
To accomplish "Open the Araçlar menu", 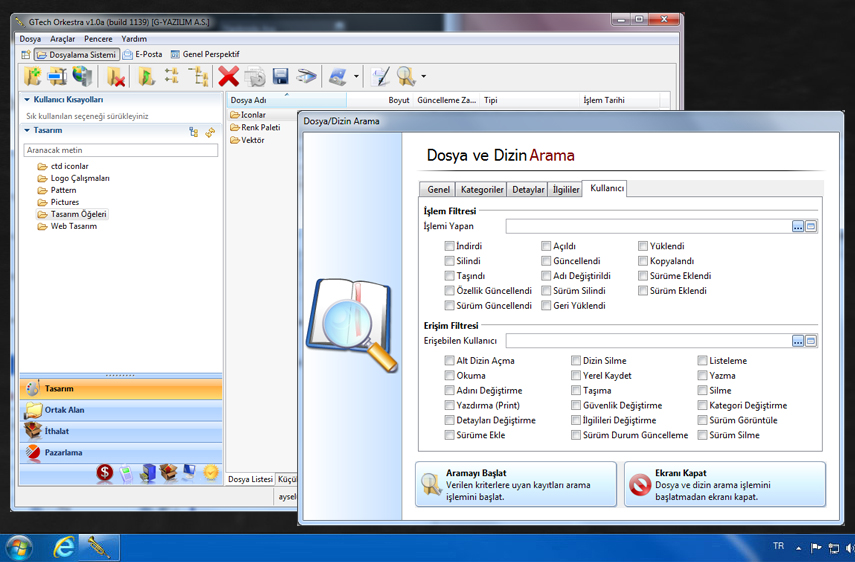I will pyautogui.click(x=62, y=39).
